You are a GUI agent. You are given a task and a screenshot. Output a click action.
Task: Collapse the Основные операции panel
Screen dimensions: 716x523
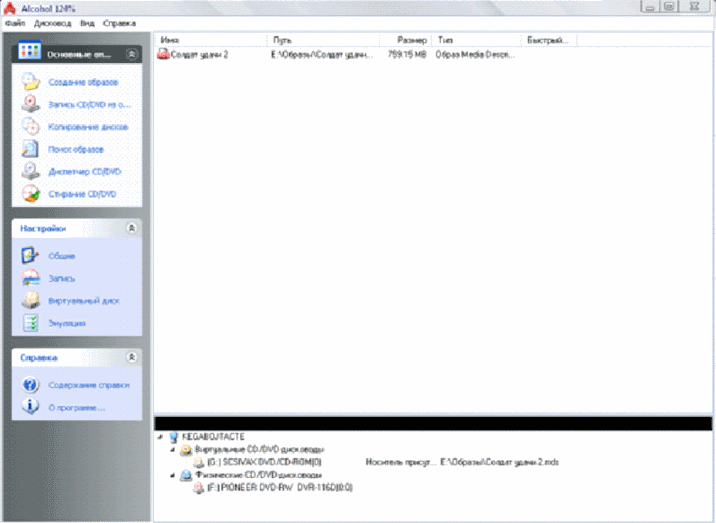pyautogui.click(x=132, y=54)
